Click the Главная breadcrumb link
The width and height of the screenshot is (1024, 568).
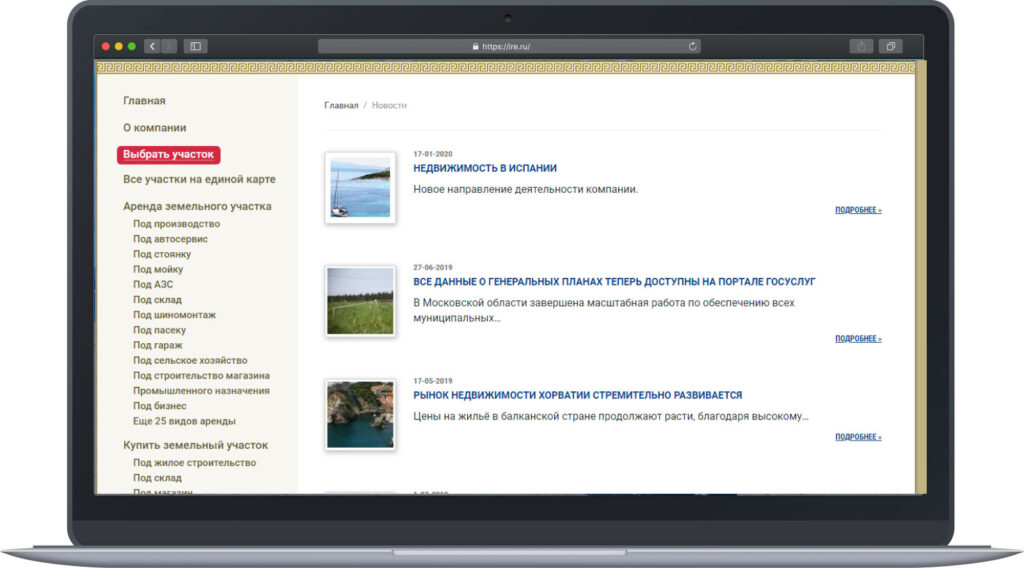coord(342,105)
